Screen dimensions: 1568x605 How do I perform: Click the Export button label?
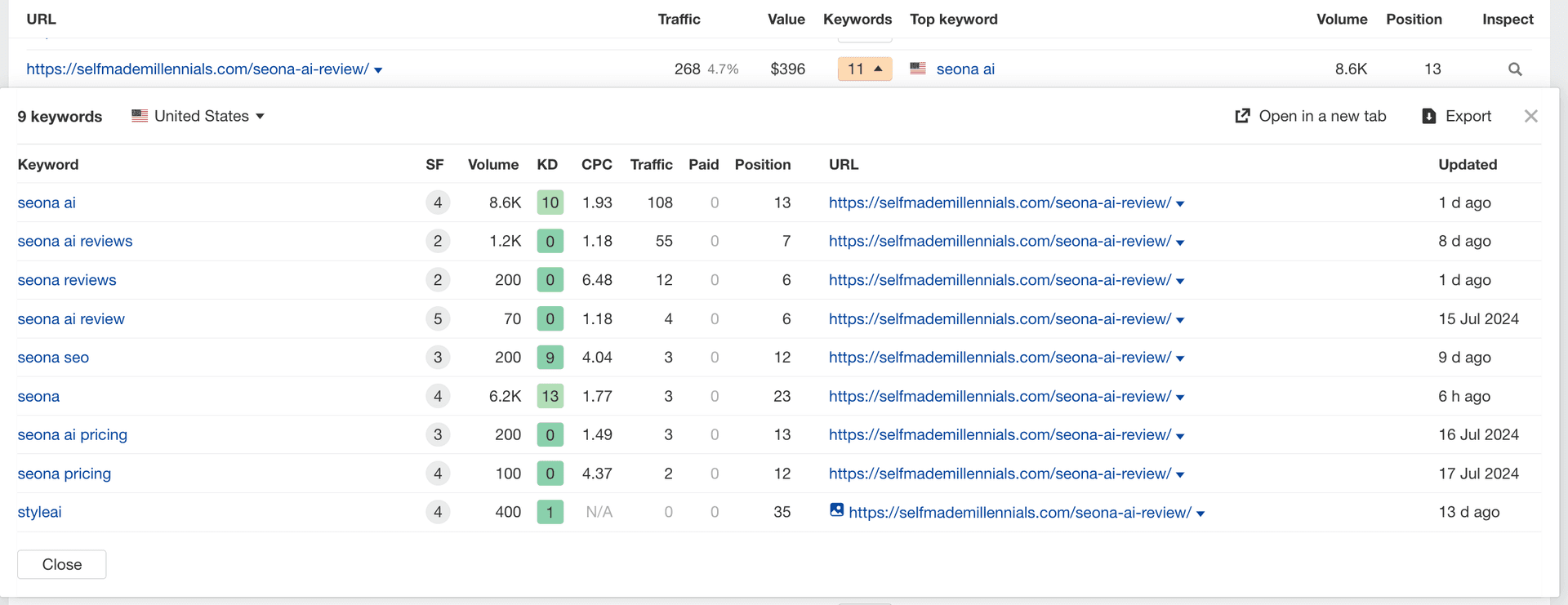pos(1468,116)
